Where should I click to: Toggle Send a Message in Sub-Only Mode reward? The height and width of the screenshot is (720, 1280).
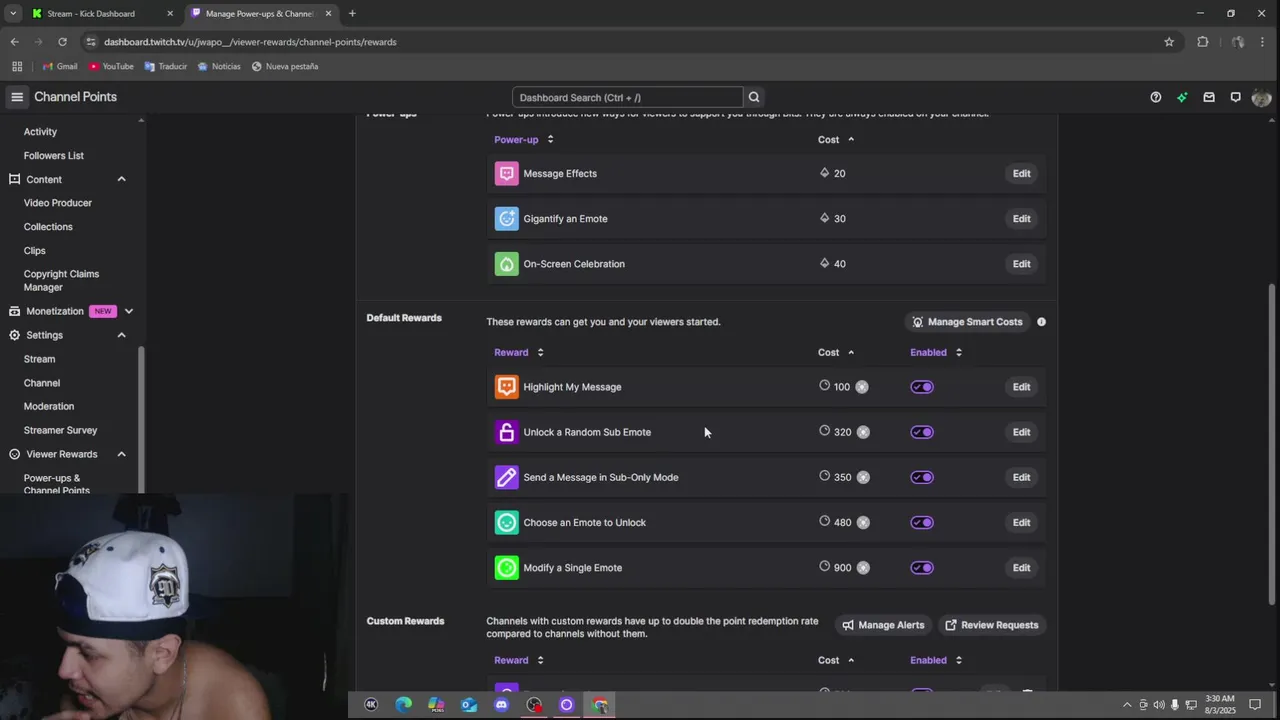click(922, 477)
